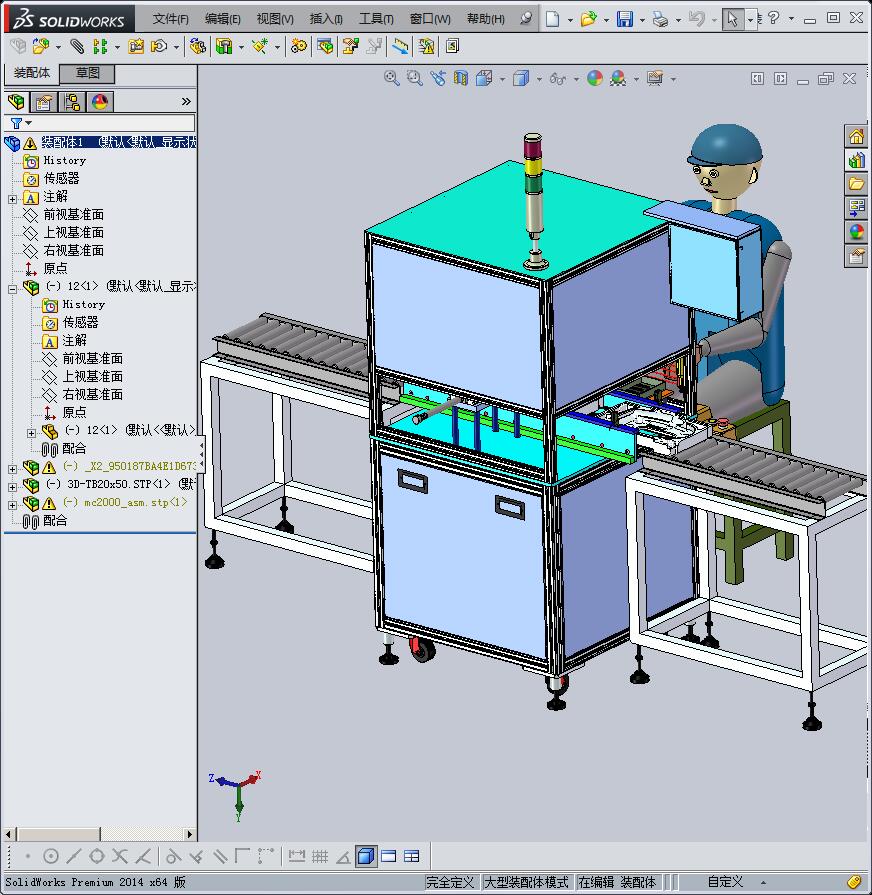Click the 大型装配体模式 status indicator
872x895 pixels.
pyautogui.click(x=526, y=882)
